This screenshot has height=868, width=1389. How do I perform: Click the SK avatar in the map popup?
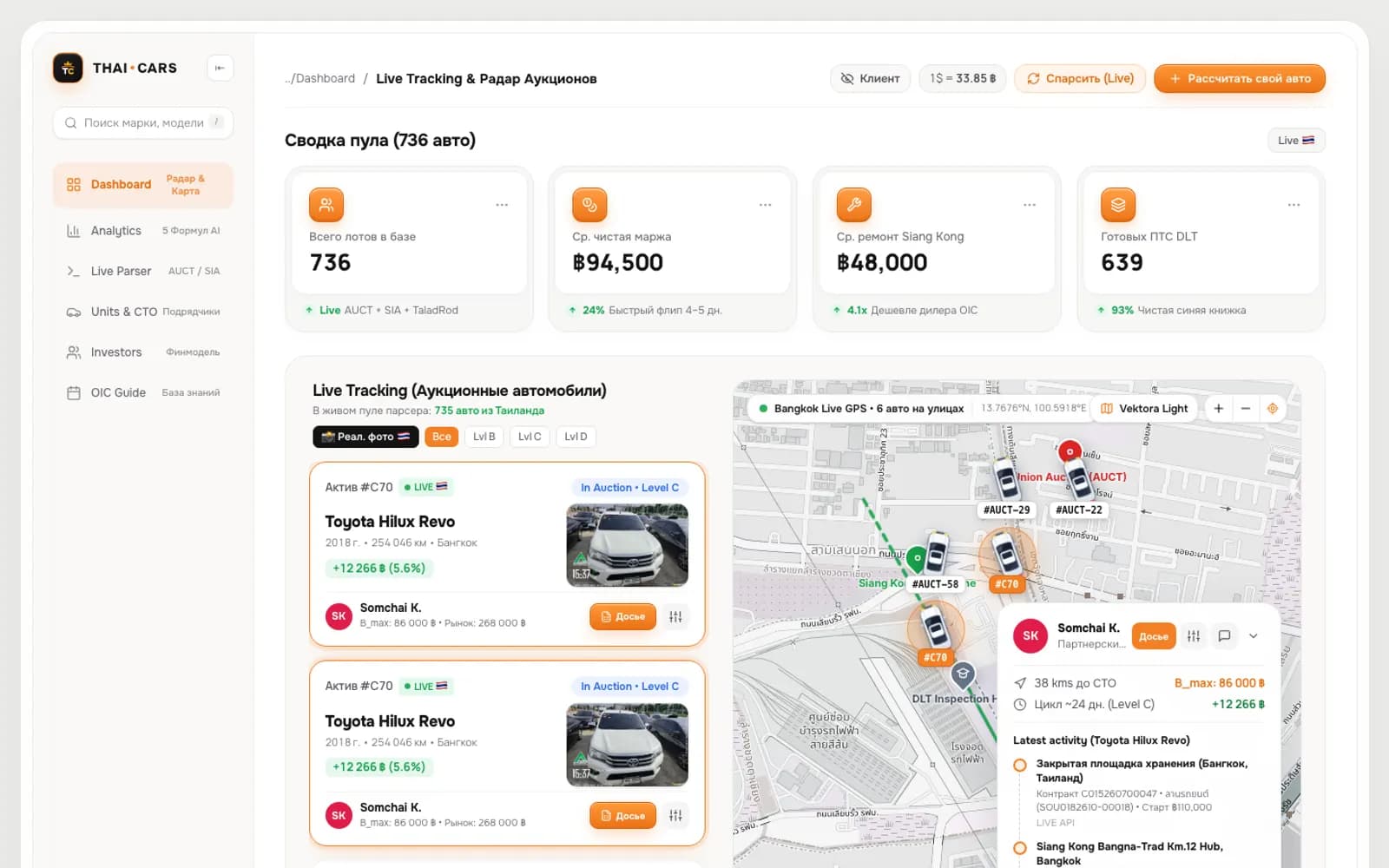tap(1030, 636)
